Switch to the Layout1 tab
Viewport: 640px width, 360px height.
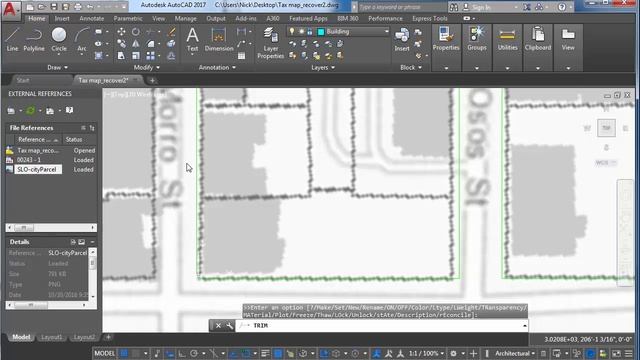pyautogui.click(x=52, y=337)
